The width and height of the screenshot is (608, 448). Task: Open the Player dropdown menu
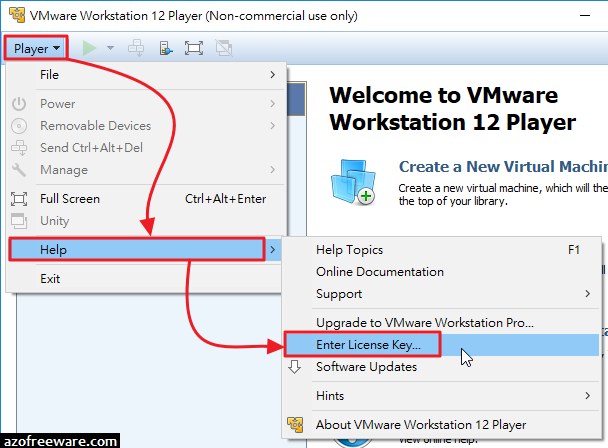pyautogui.click(x=36, y=48)
